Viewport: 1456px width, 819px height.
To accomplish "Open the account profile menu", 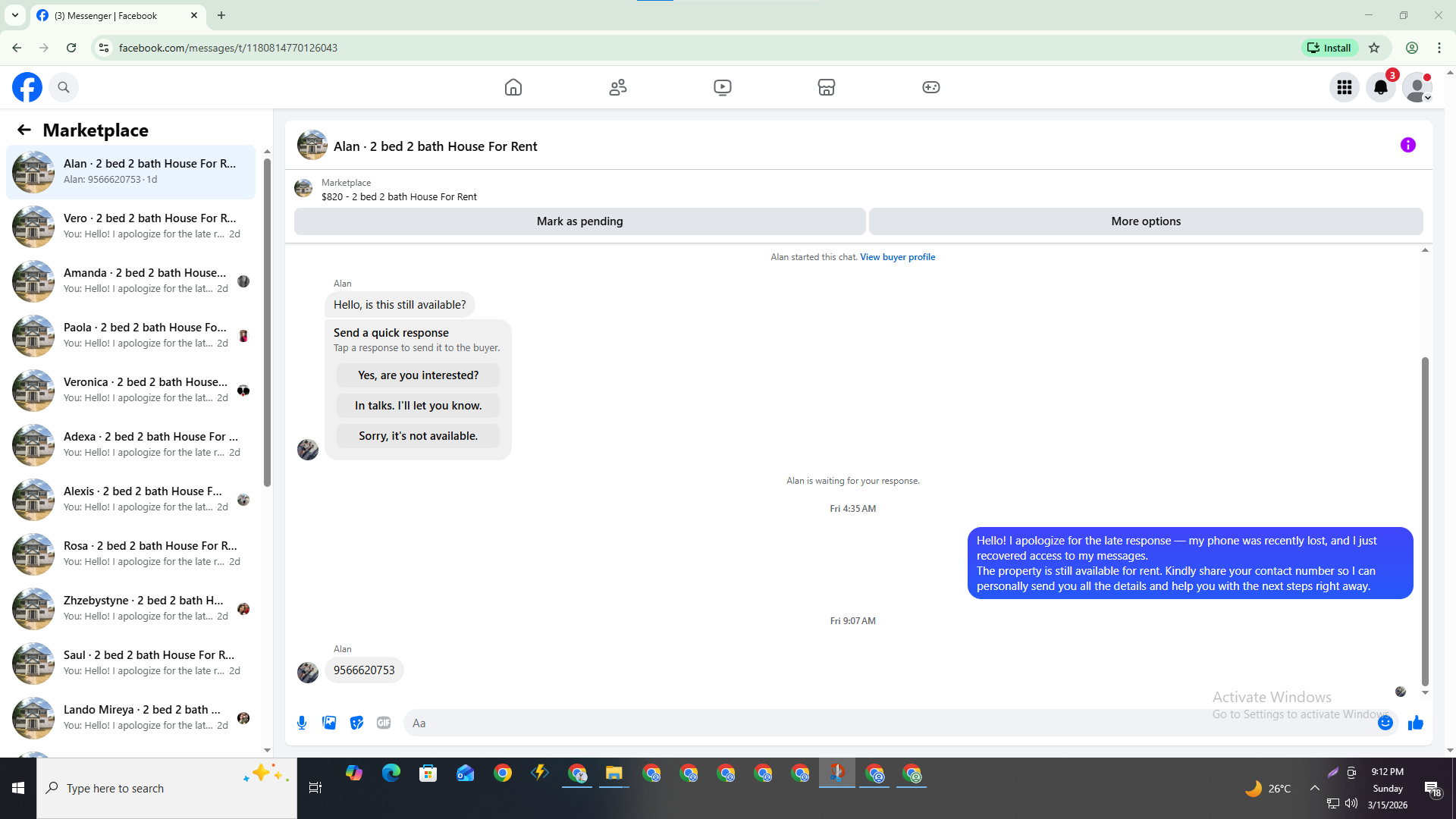I will pyautogui.click(x=1417, y=87).
